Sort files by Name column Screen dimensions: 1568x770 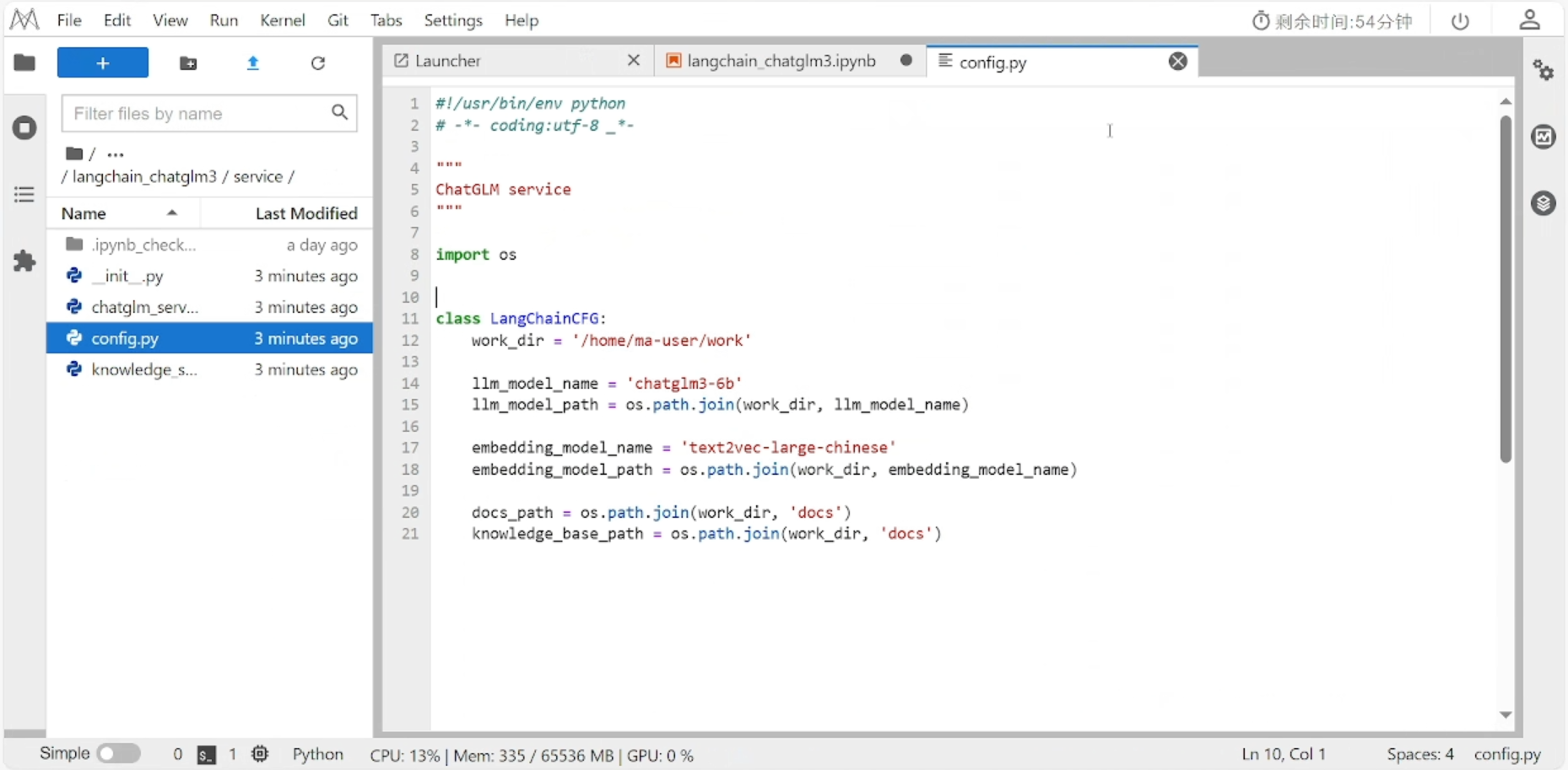tap(123, 213)
